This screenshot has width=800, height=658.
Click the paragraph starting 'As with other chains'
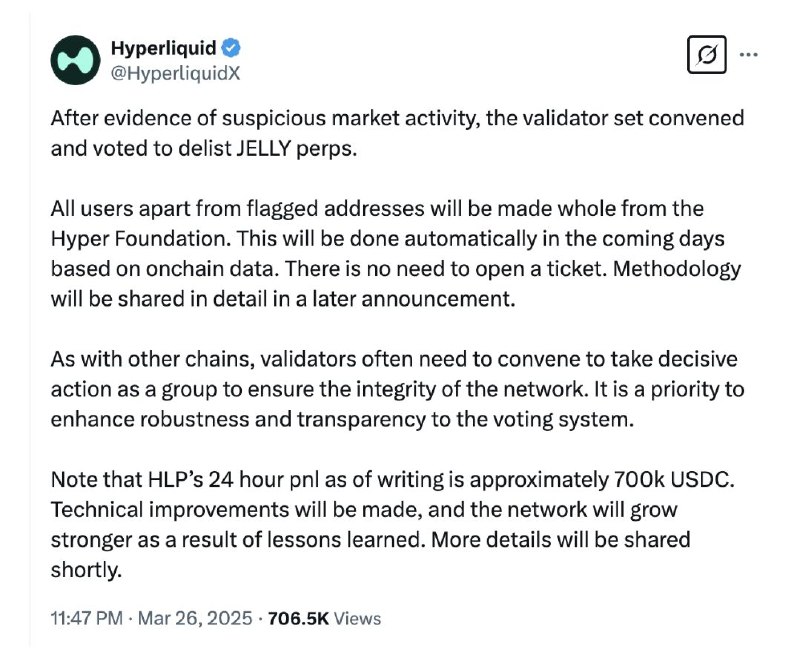tap(397, 389)
